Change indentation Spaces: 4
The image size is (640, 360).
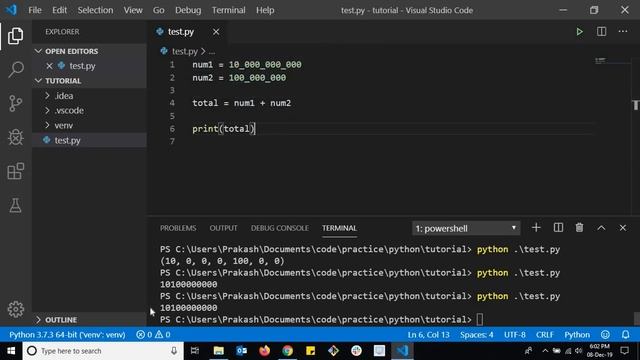[476, 335]
